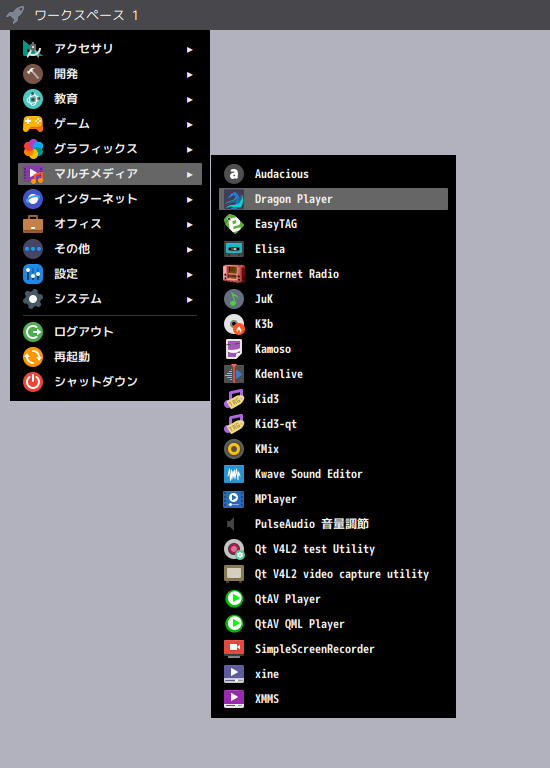Viewport: 550px width, 768px height.
Task: Launch EasyTAG entry text
Action: (x=276, y=224)
